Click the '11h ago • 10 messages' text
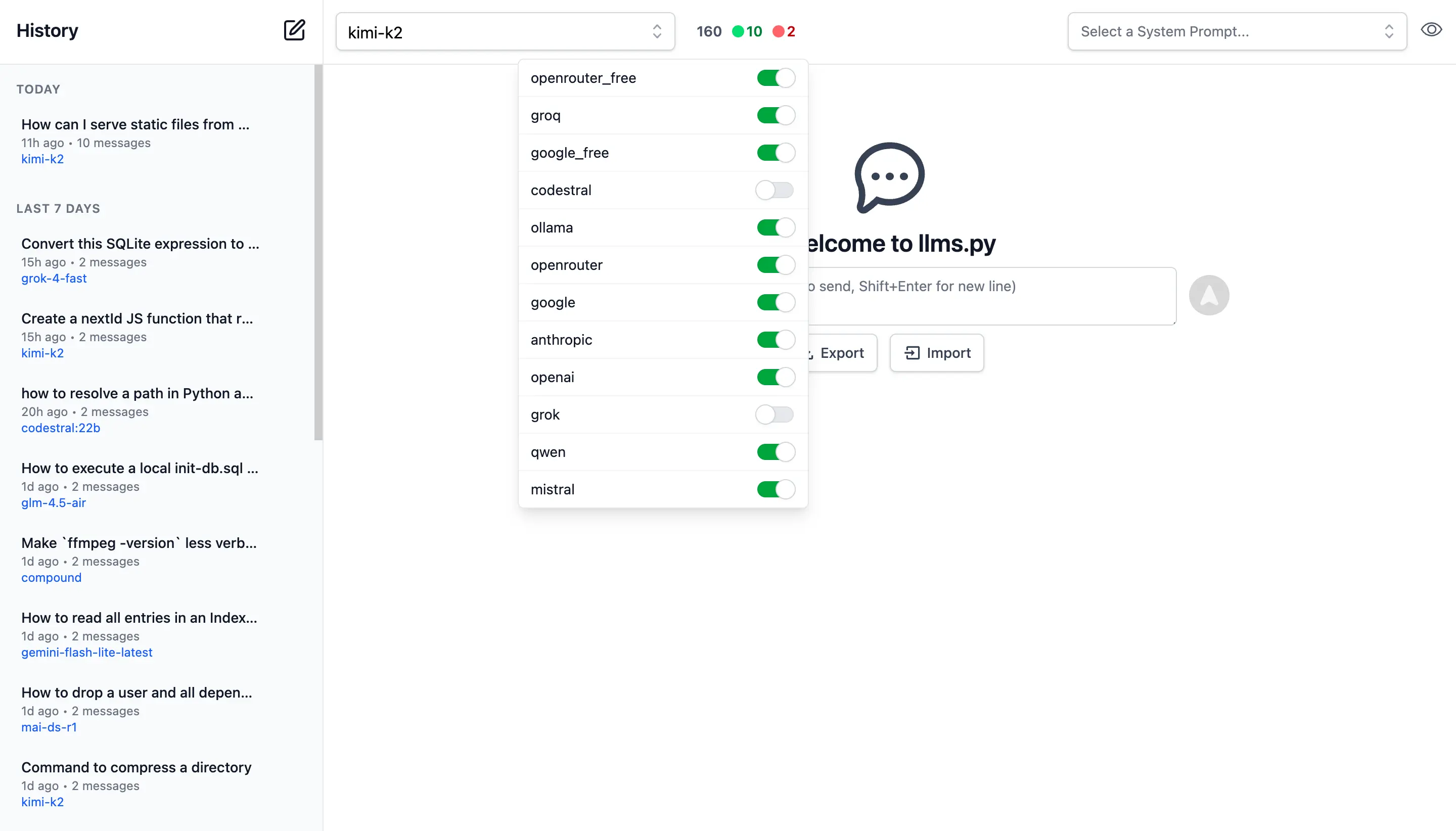Viewport: 1456px width, 831px height. pyautogui.click(x=86, y=143)
